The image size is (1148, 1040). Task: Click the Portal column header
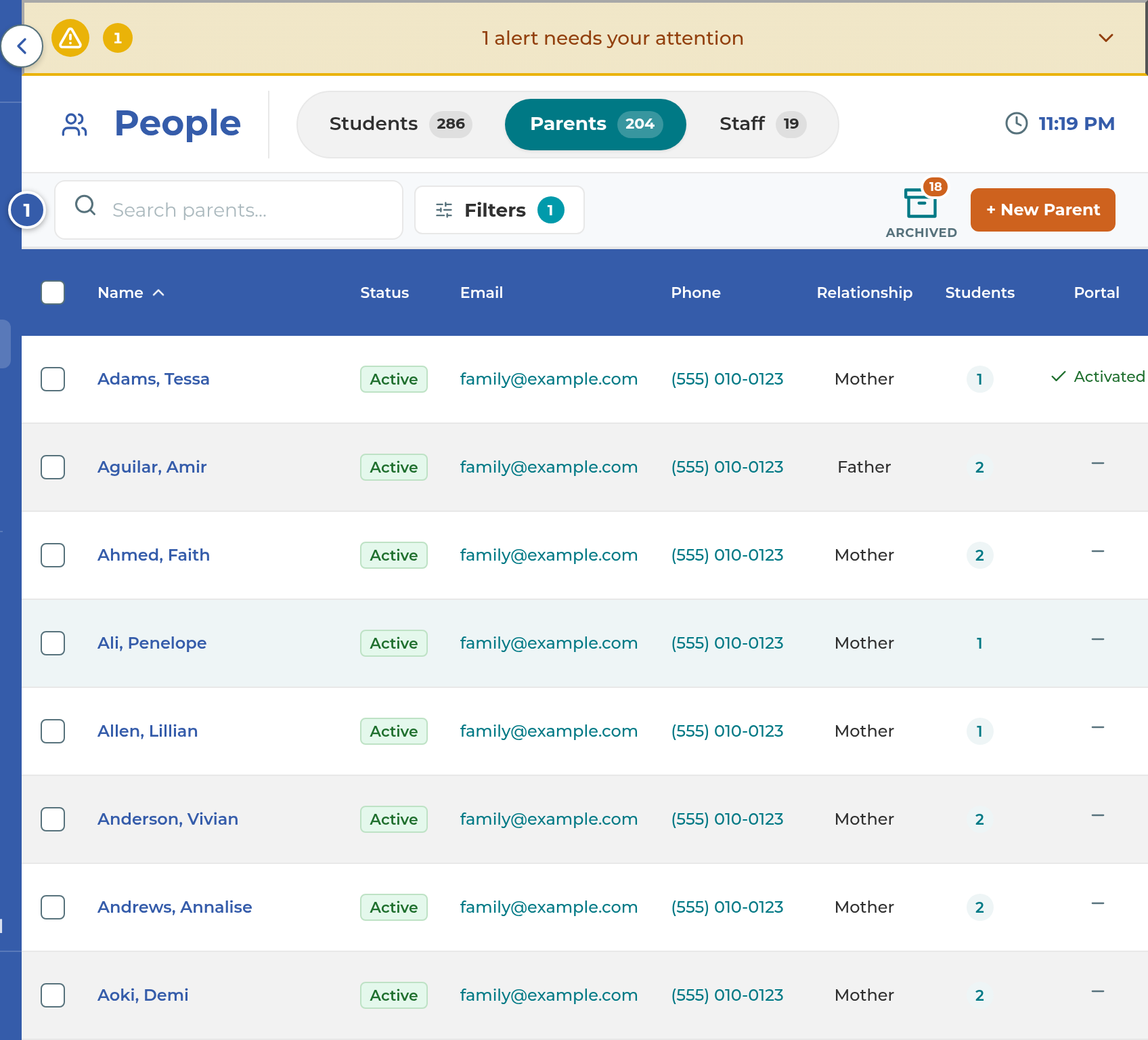click(1097, 292)
